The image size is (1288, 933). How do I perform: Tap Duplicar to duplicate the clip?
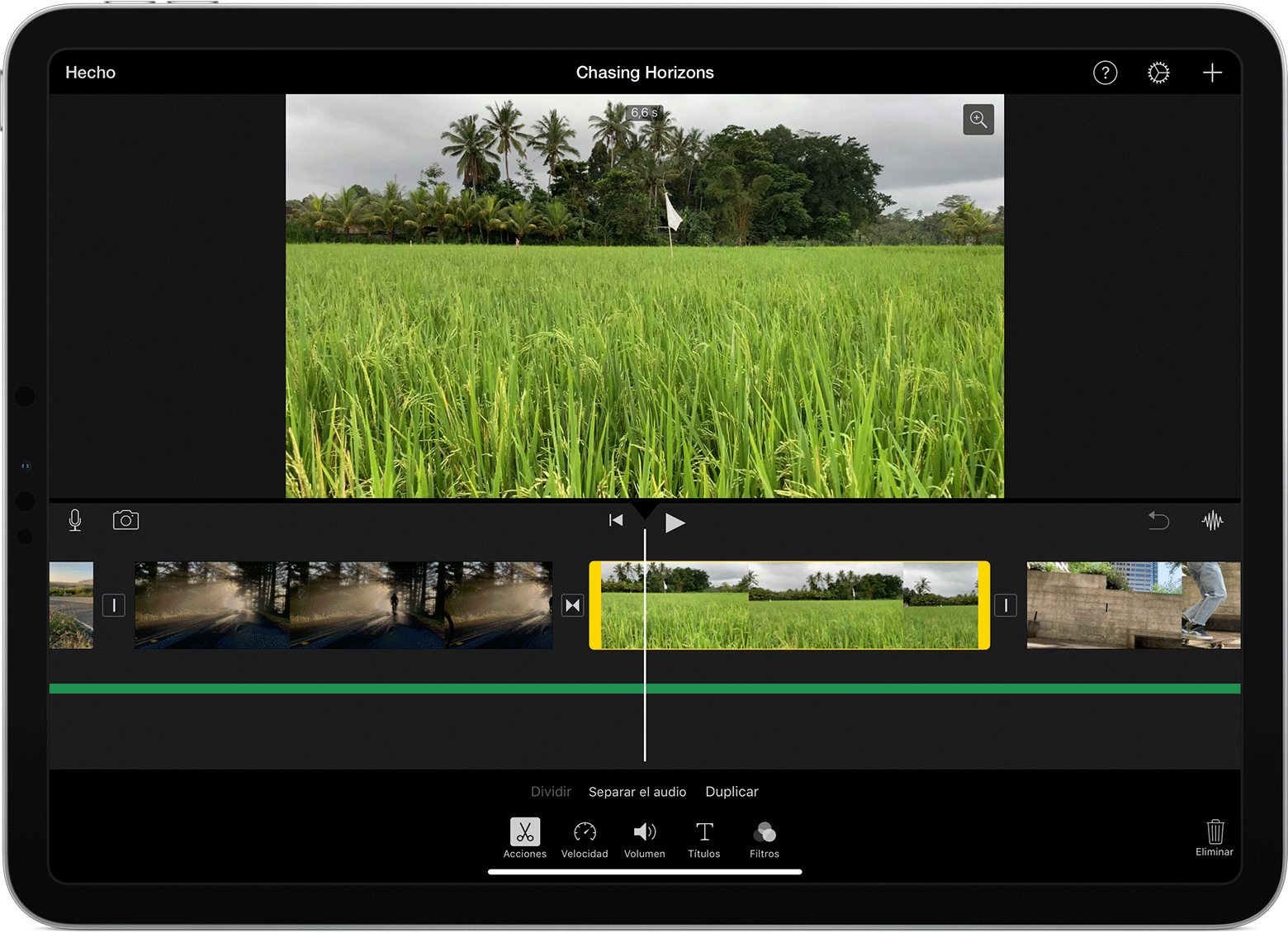(732, 792)
